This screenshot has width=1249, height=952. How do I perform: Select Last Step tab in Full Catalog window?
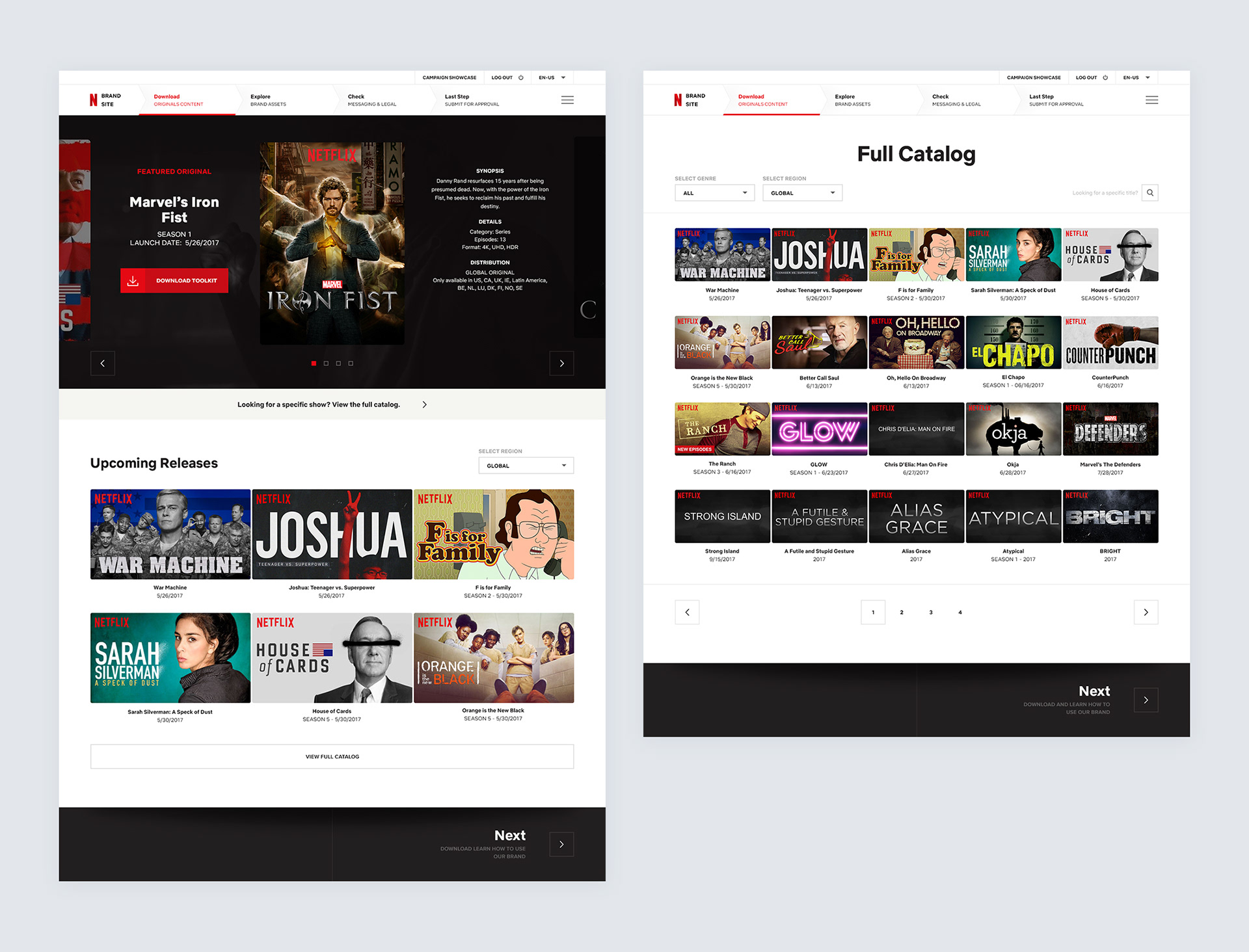[x=1062, y=99]
